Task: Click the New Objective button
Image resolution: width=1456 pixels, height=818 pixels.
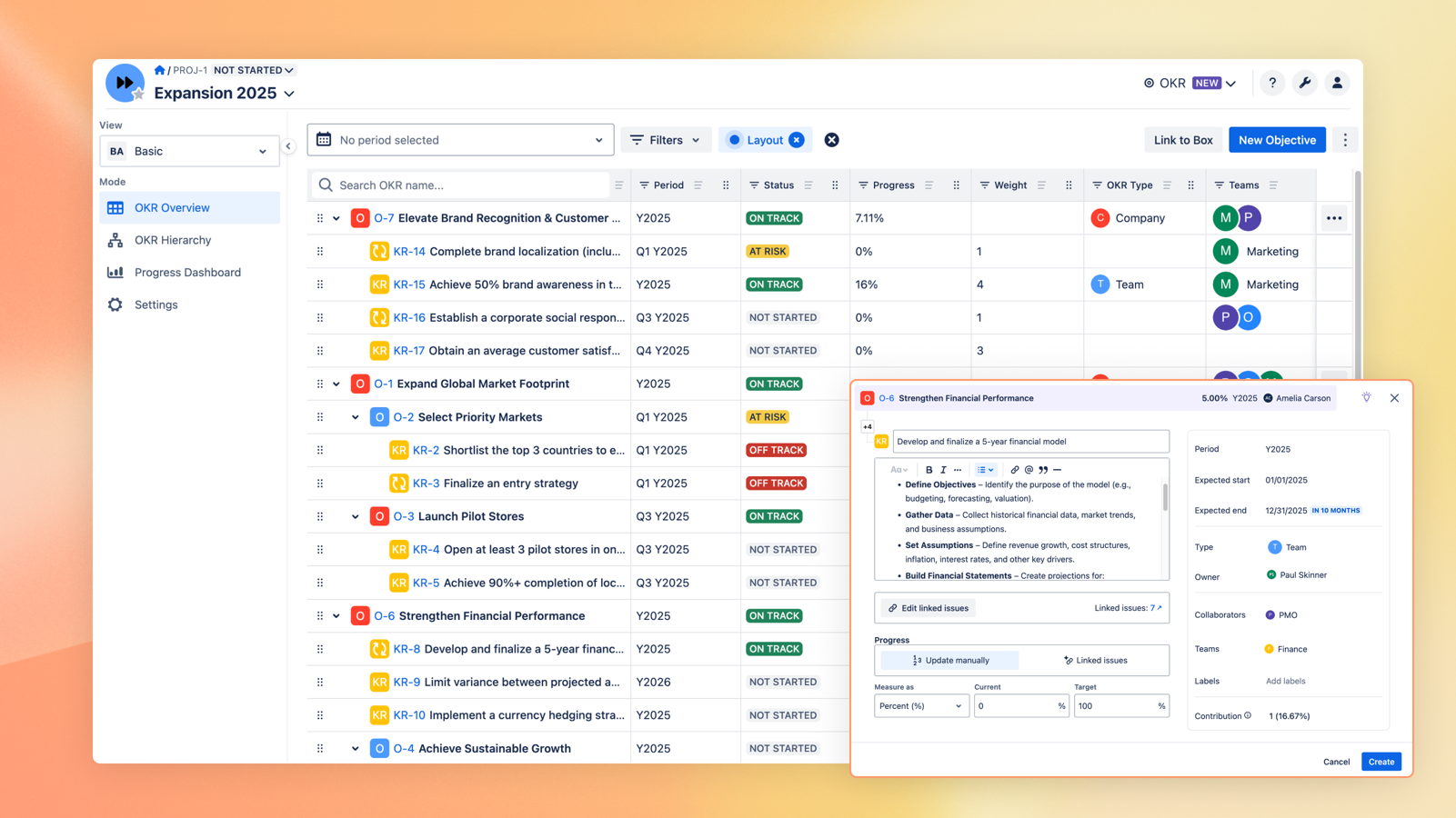Action: (x=1276, y=139)
